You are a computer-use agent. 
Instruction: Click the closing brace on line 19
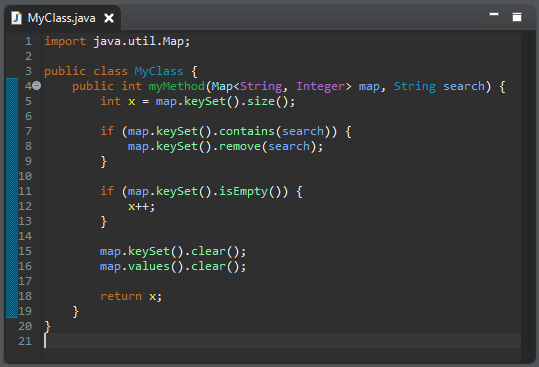[76, 312]
